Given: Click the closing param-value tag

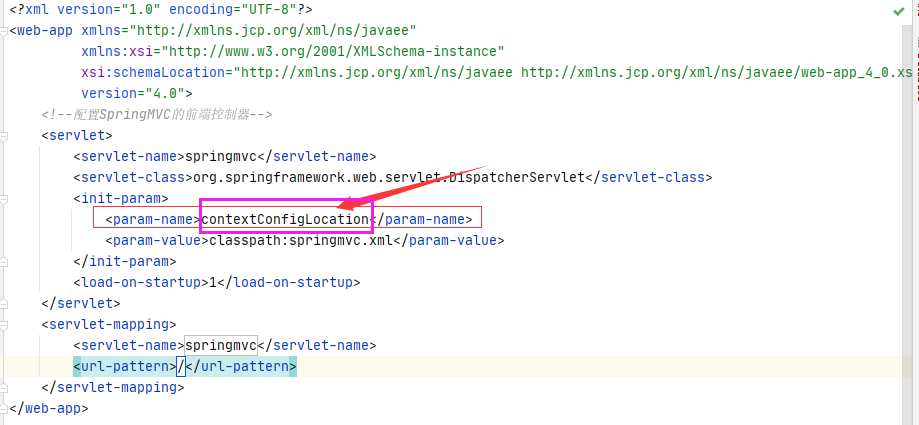Looking at the screenshot, I should [450, 240].
